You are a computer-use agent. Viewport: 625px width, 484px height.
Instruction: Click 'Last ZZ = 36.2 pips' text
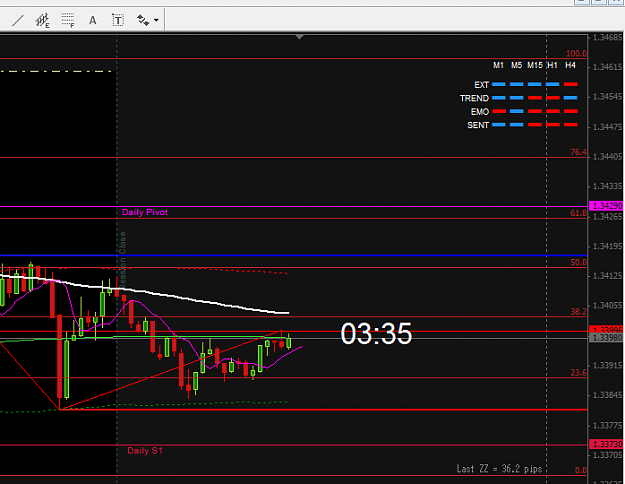[x=499, y=468]
